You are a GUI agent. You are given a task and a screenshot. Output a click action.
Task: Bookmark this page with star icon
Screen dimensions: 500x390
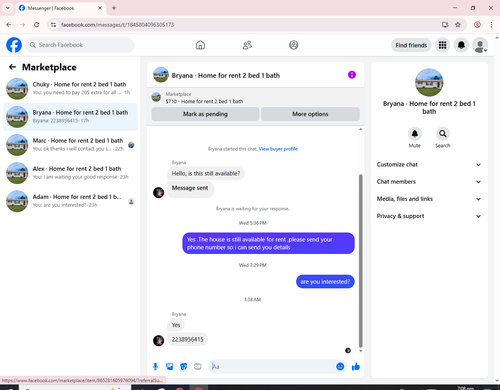click(x=458, y=25)
